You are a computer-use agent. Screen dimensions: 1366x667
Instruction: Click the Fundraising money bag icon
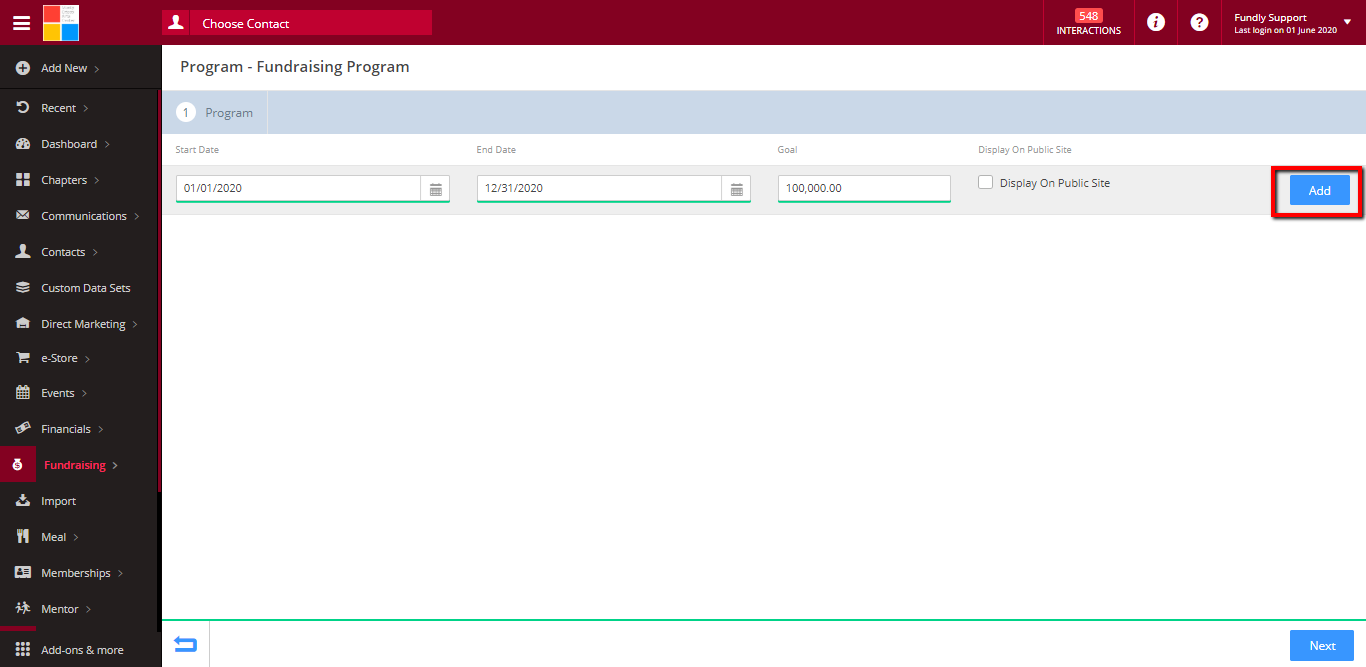point(17,465)
